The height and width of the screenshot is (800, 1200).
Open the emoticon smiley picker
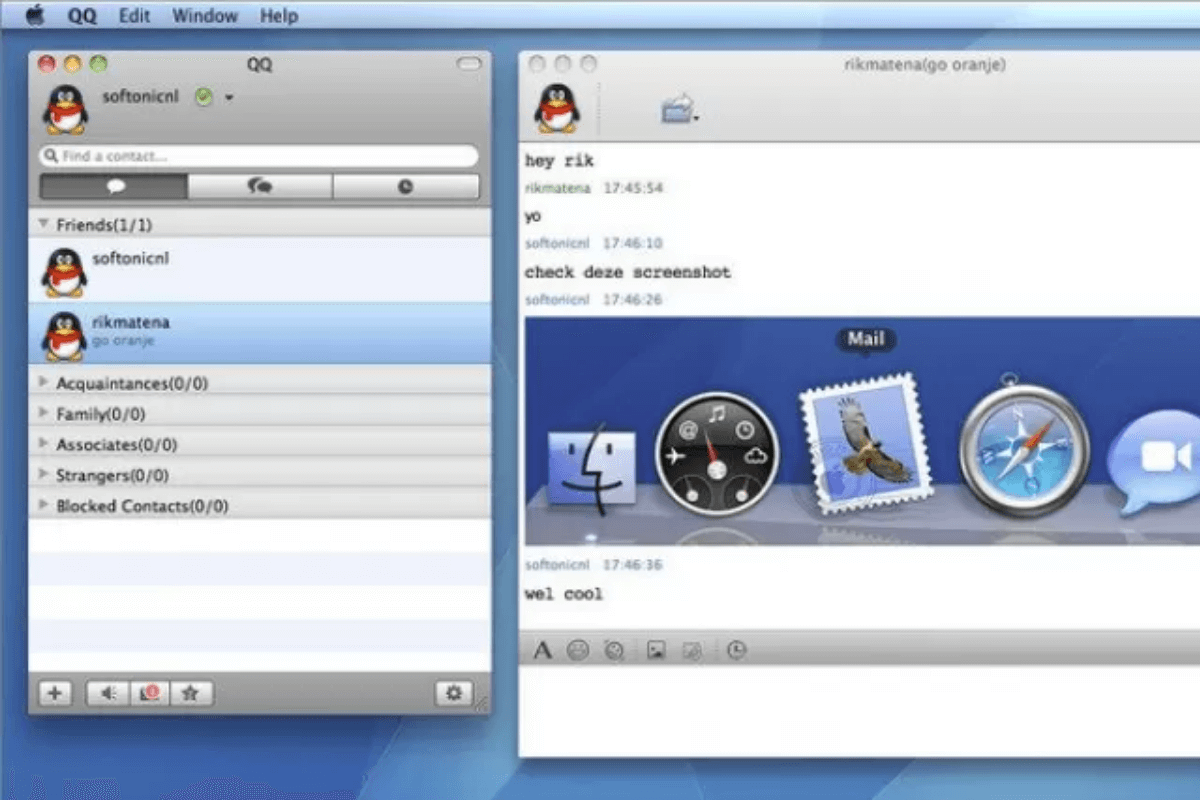tap(578, 651)
